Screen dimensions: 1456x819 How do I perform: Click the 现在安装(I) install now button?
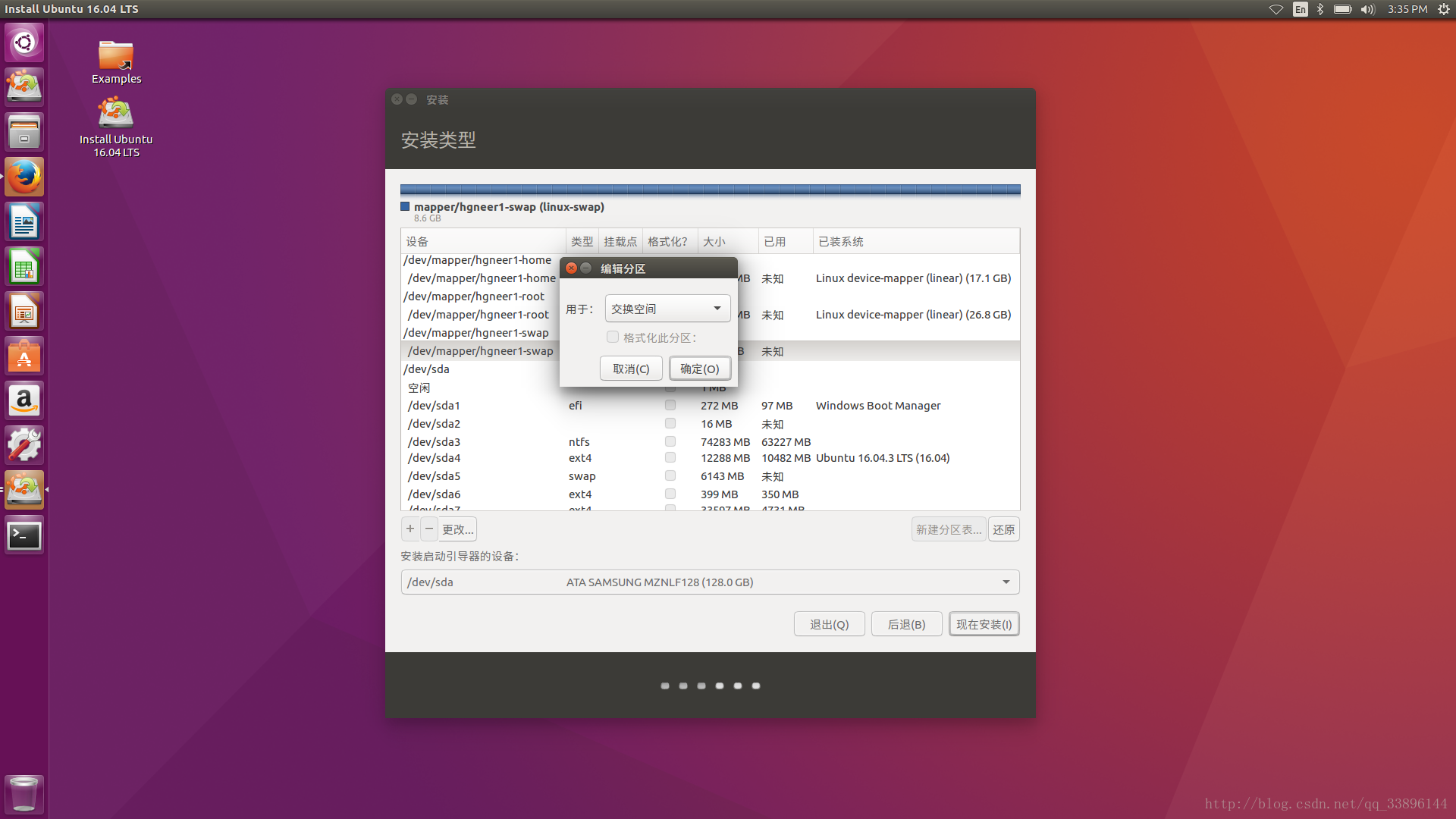pos(984,624)
